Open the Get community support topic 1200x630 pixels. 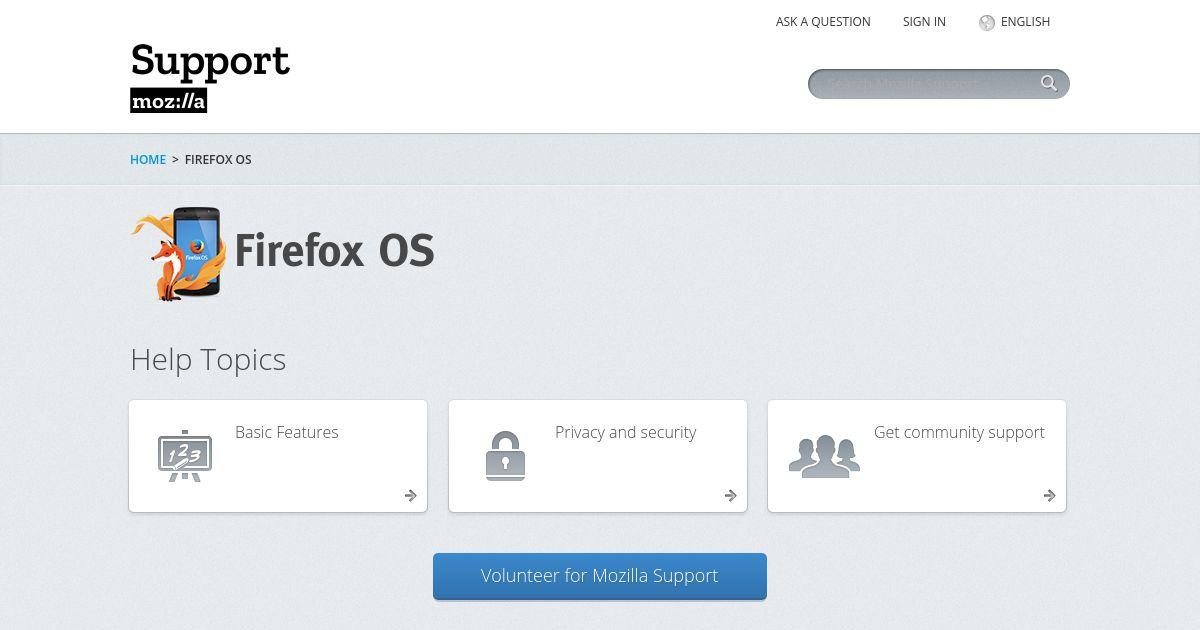click(x=917, y=456)
